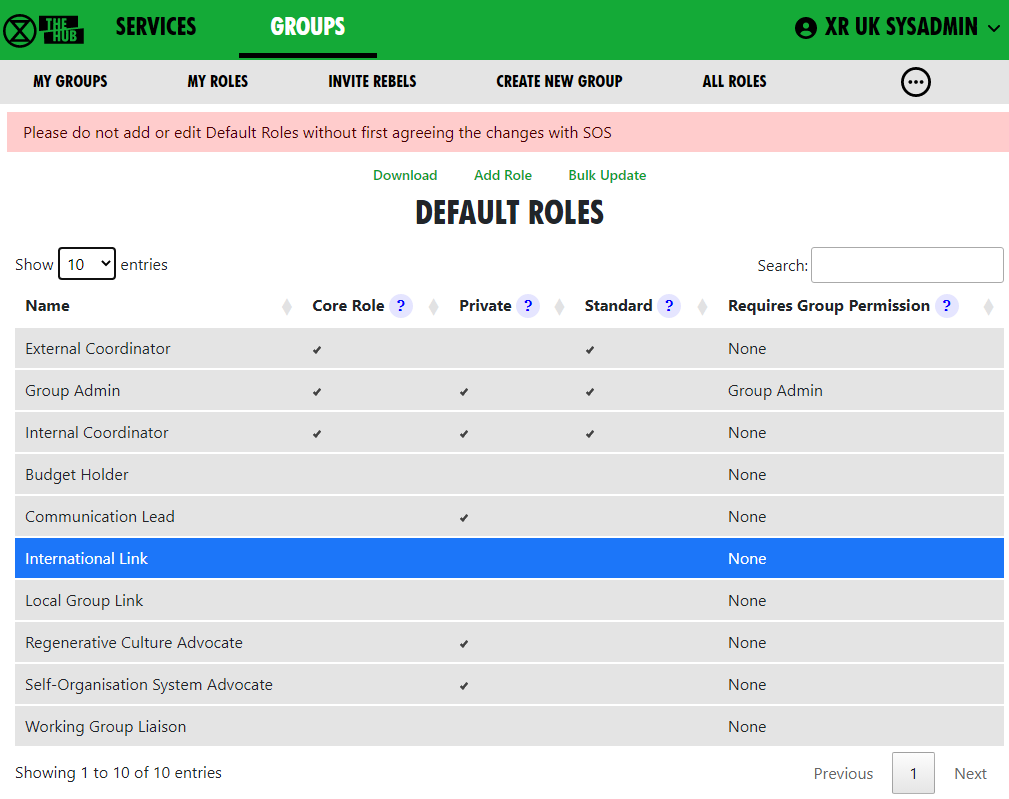Viewport: 1009px width, 799px height.
Task: Sort by Requires Group Permission arrows
Action: pos(988,307)
